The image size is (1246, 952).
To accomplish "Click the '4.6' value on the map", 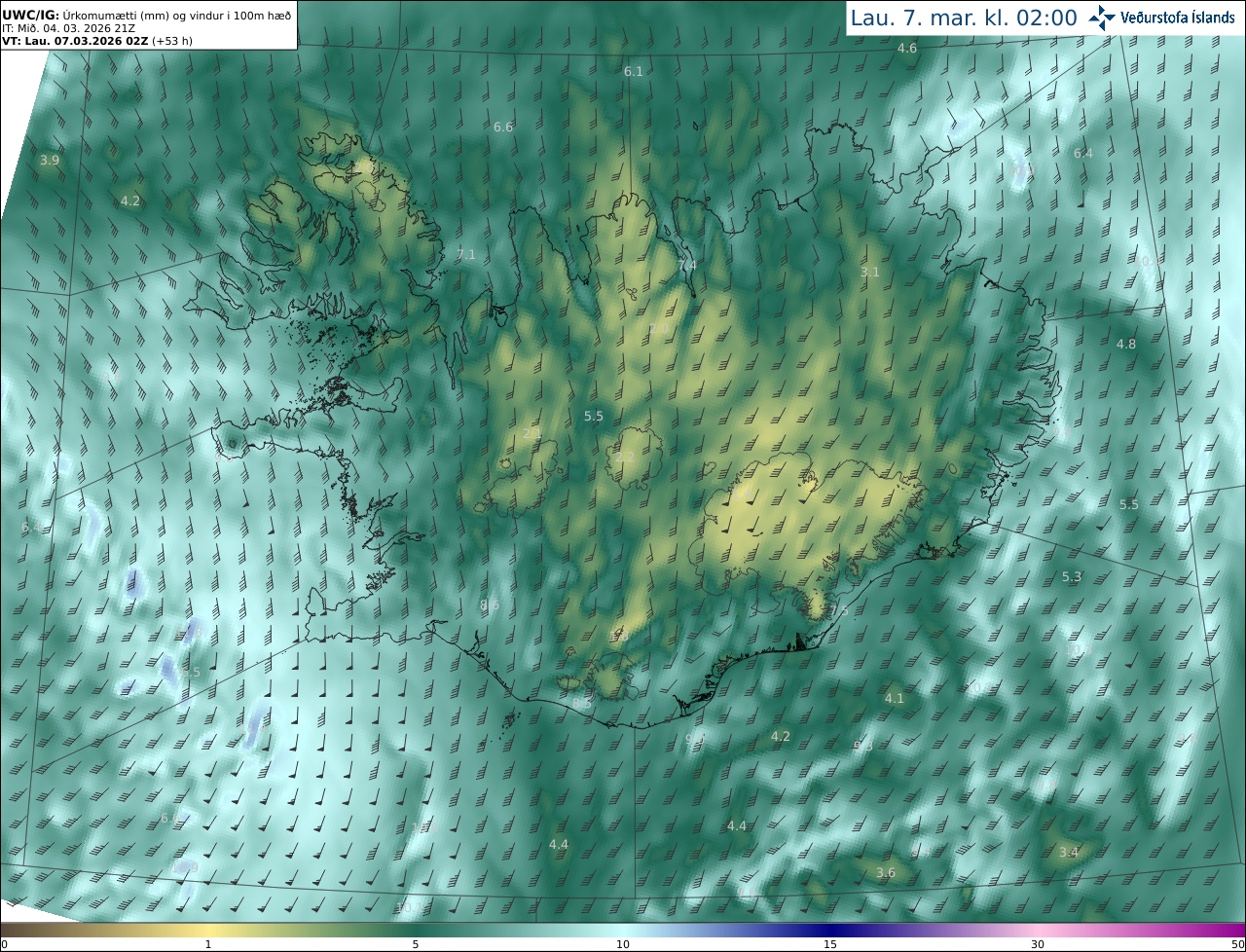I will [x=906, y=49].
